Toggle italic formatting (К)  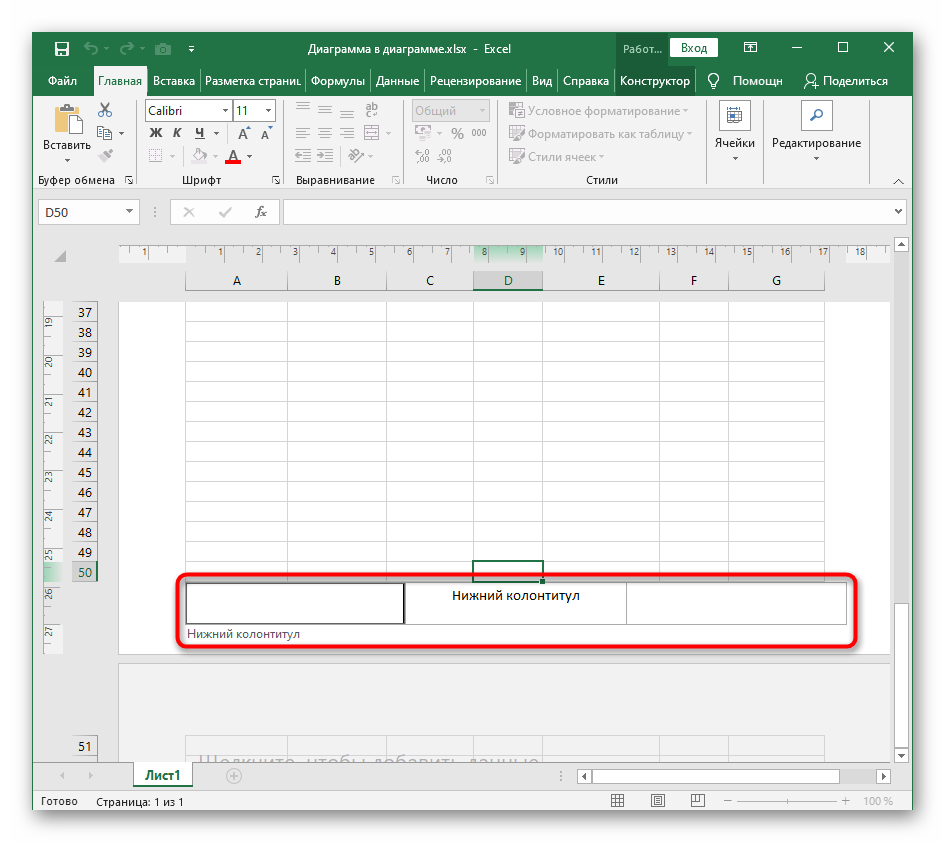[x=178, y=133]
